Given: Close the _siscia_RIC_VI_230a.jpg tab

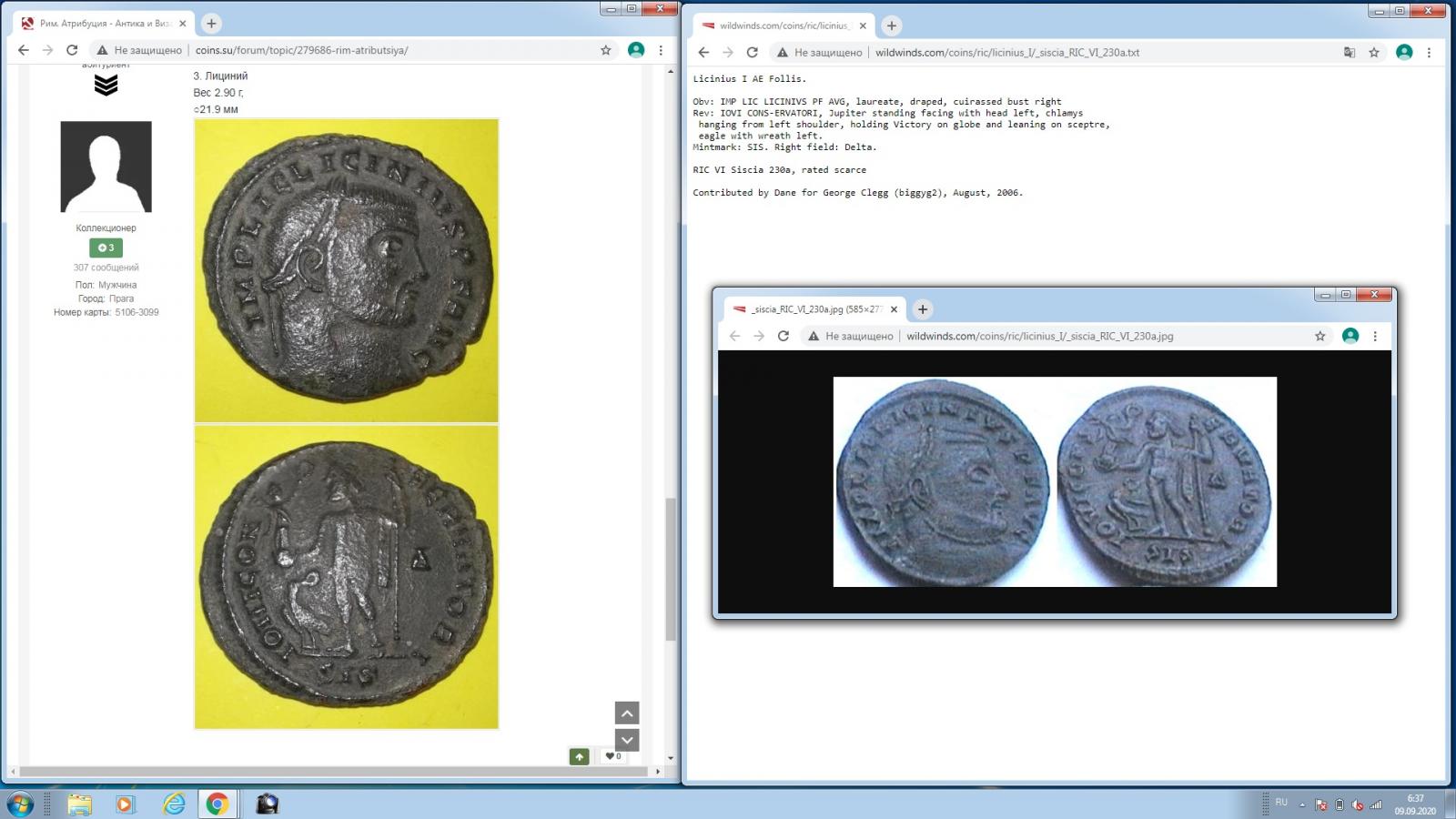Looking at the screenshot, I should pyautogui.click(x=894, y=309).
